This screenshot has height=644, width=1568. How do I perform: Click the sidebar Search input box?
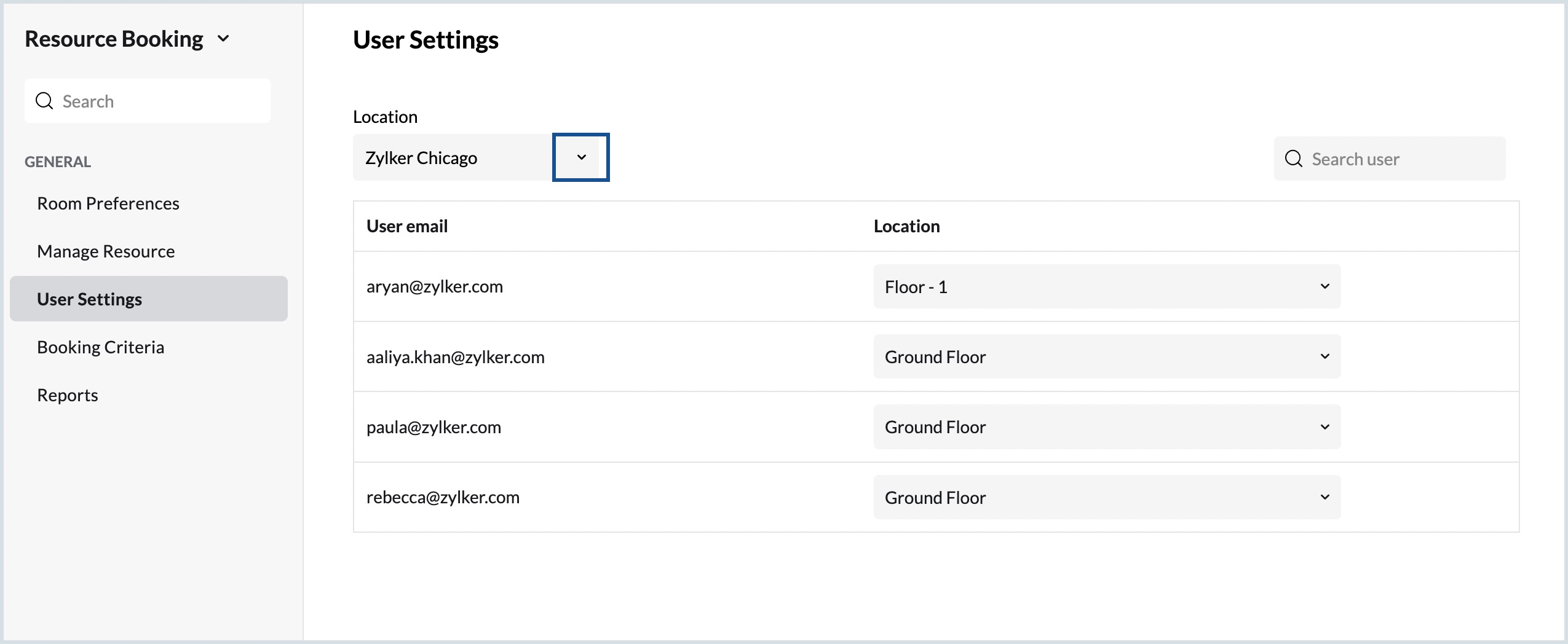(x=148, y=100)
